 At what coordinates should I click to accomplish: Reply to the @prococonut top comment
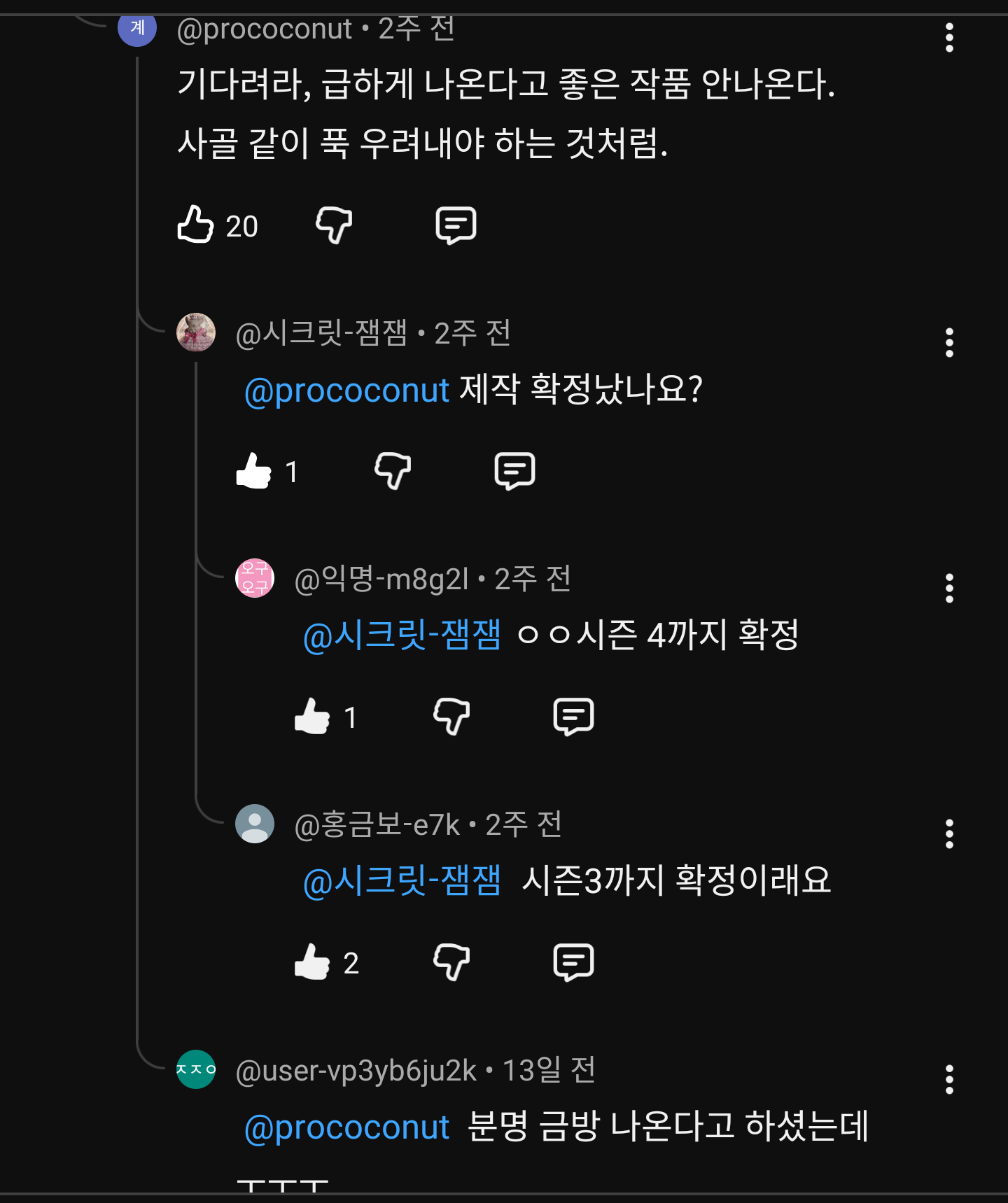click(x=456, y=225)
